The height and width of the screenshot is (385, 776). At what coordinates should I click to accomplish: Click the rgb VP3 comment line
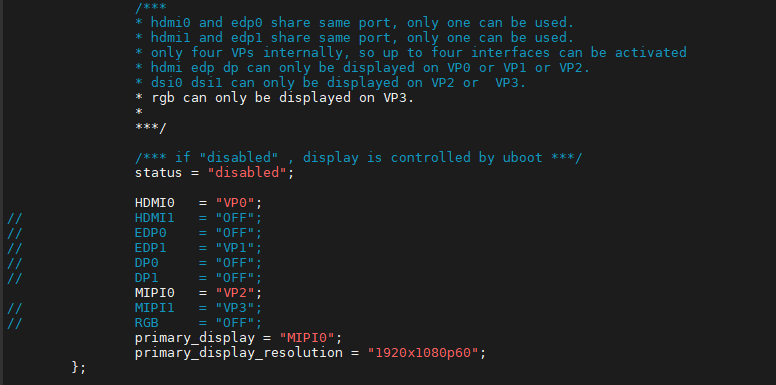(275, 97)
